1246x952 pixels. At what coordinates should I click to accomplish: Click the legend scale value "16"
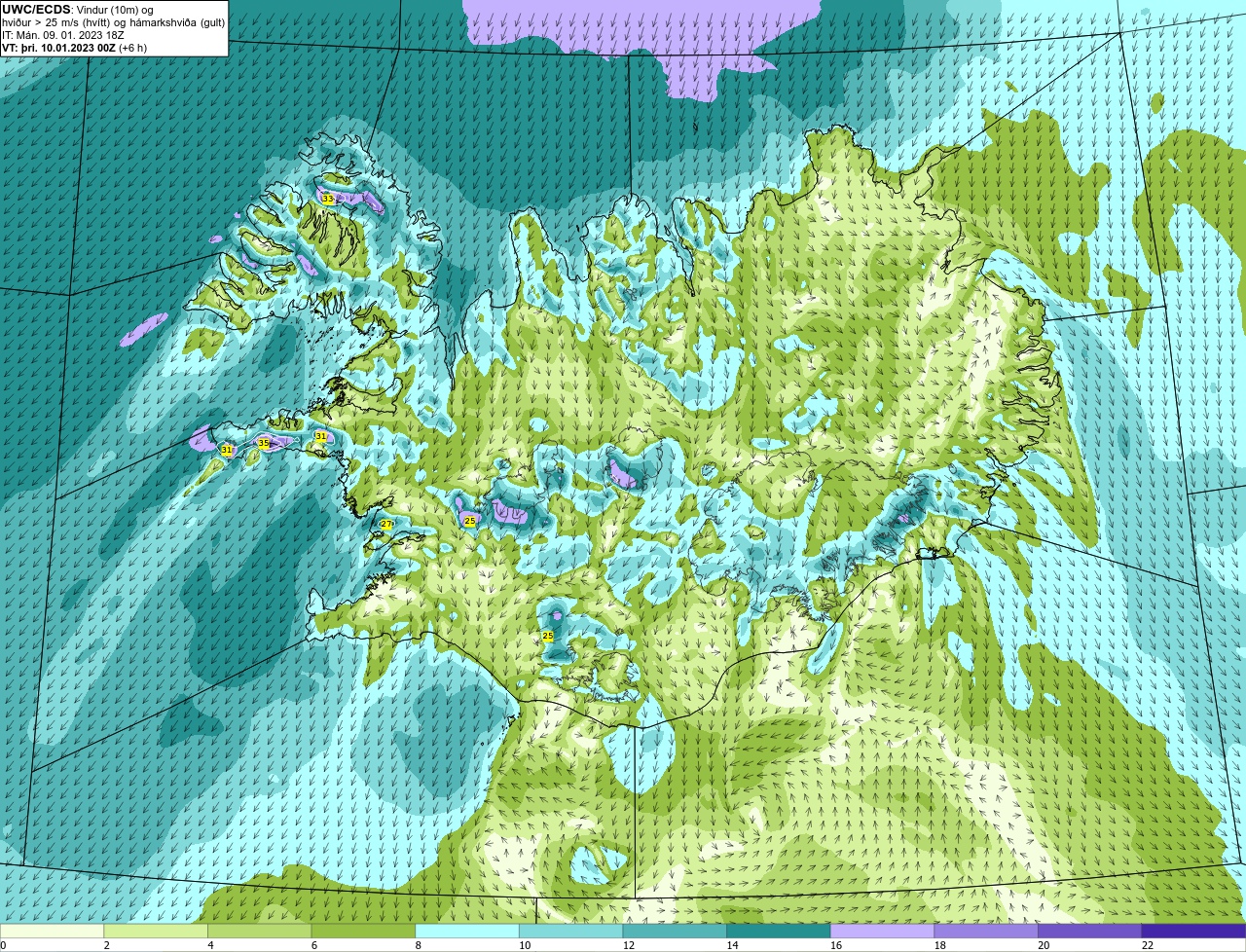pyautogui.click(x=836, y=945)
